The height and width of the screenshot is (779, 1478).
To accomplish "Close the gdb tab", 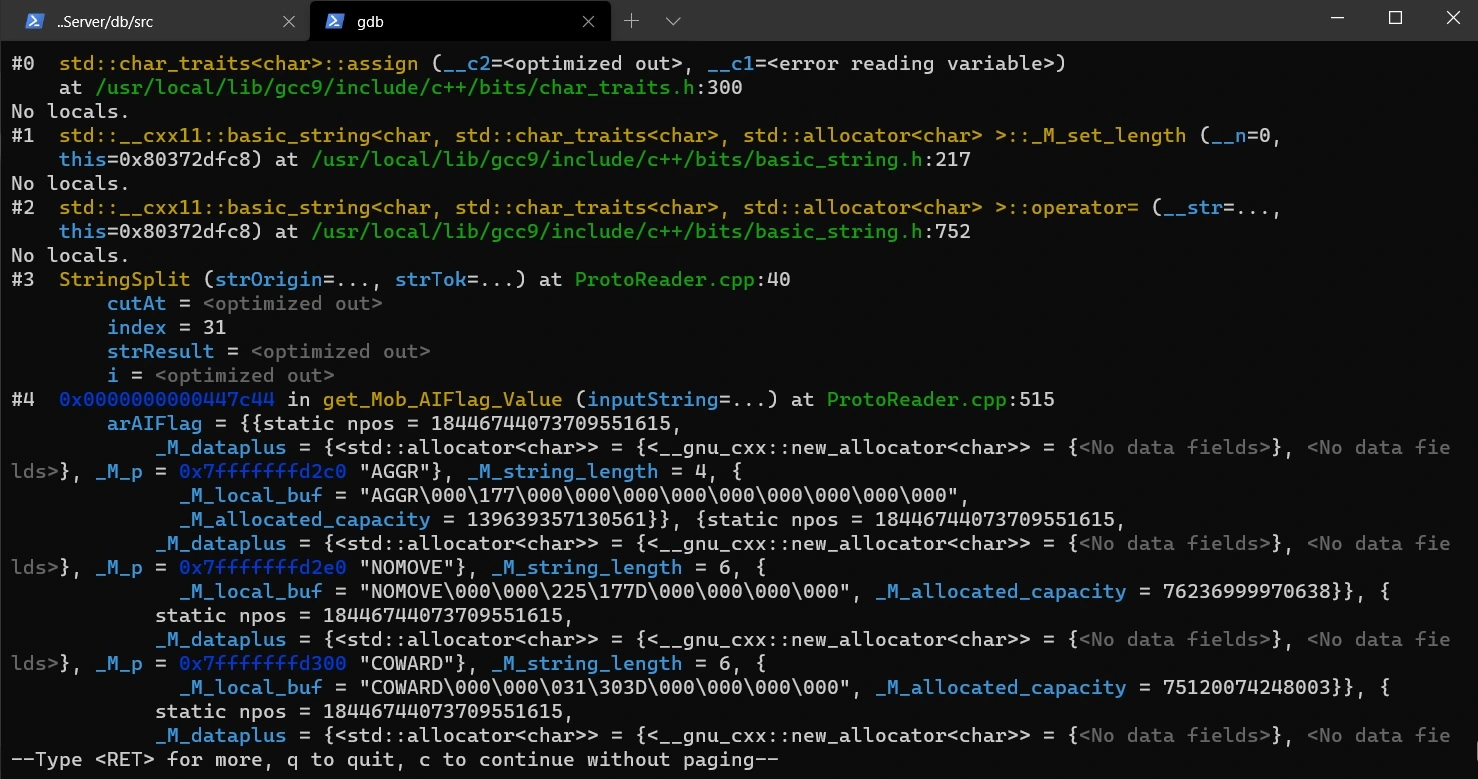I will (x=591, y=21).
